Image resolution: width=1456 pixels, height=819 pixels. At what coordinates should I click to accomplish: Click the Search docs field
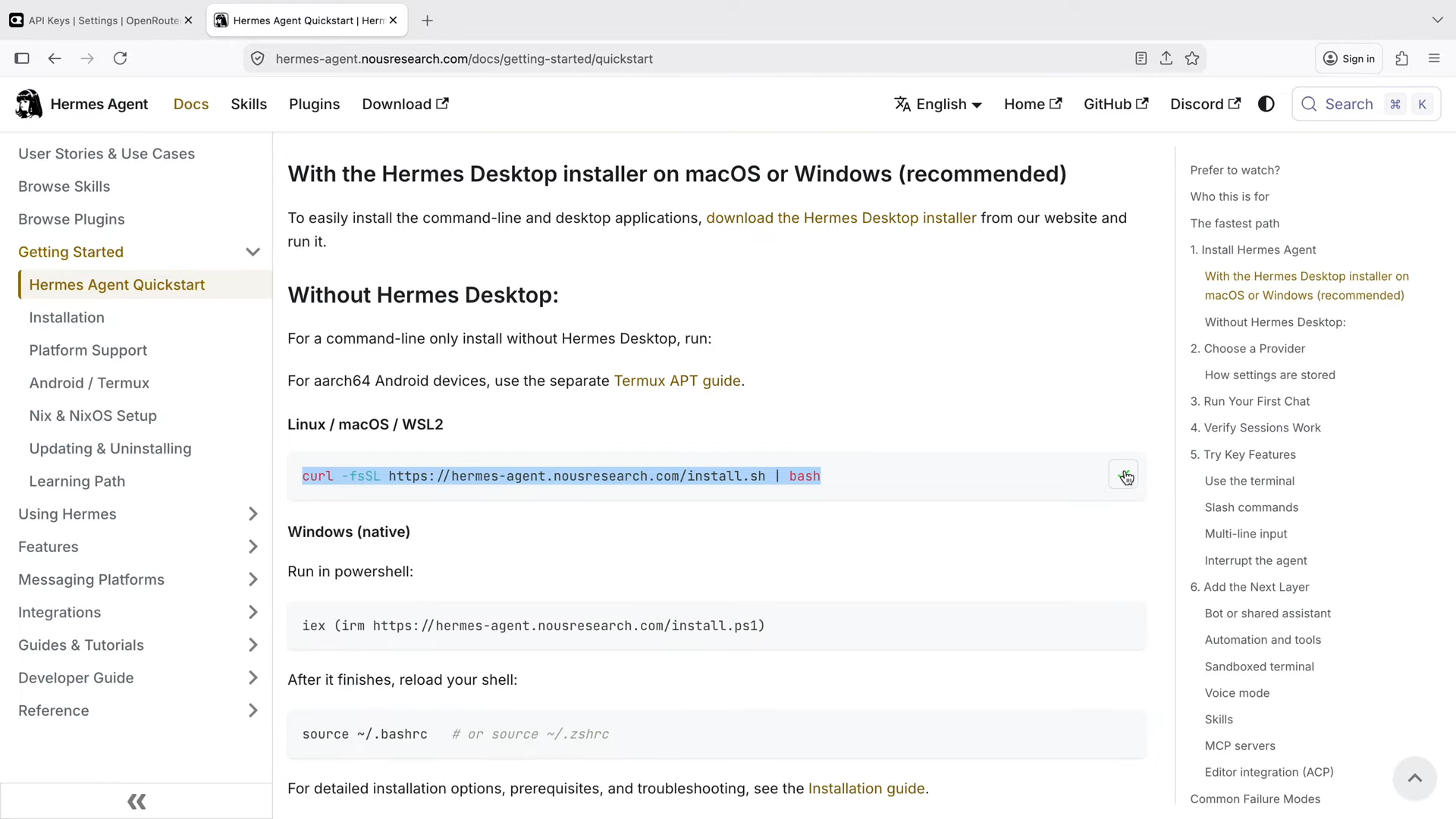click(1366, 104)
